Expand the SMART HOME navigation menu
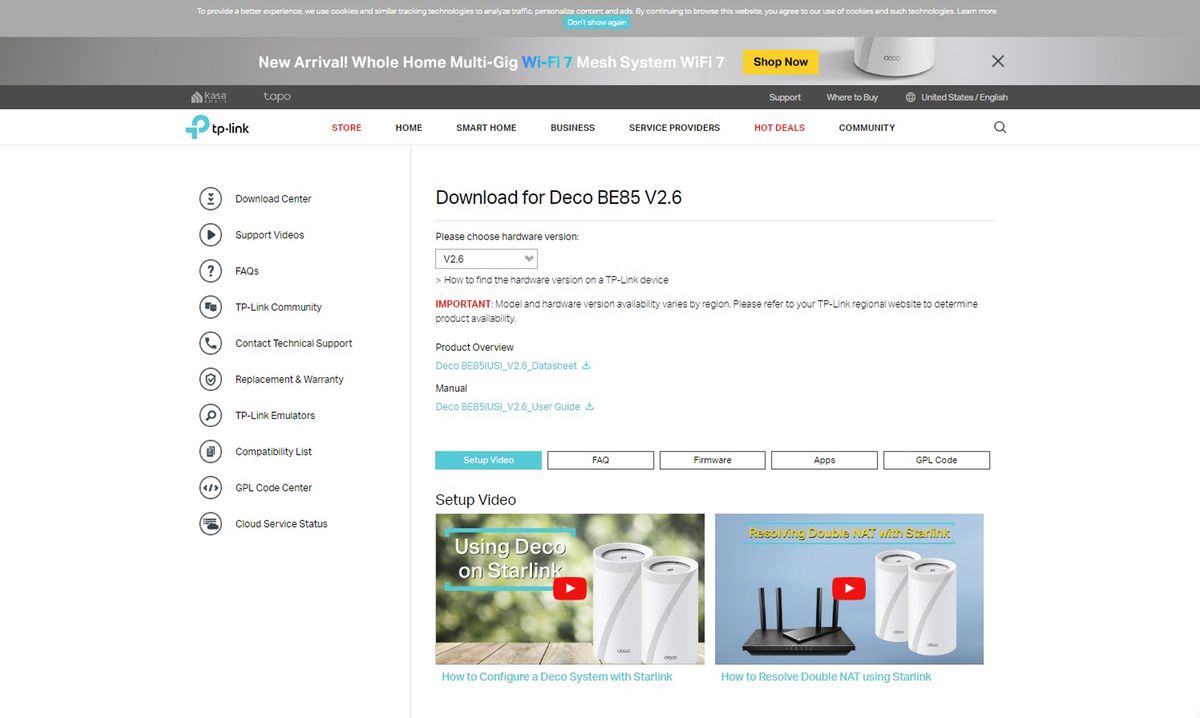Screen dimensions: 1200x718 (x=486, y=128)
